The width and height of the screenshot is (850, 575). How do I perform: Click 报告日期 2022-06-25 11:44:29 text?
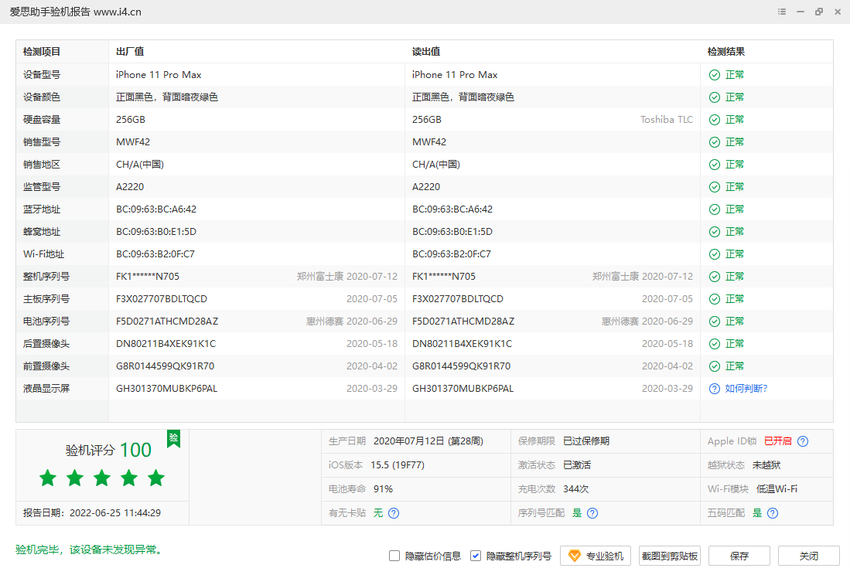point(92,513)
